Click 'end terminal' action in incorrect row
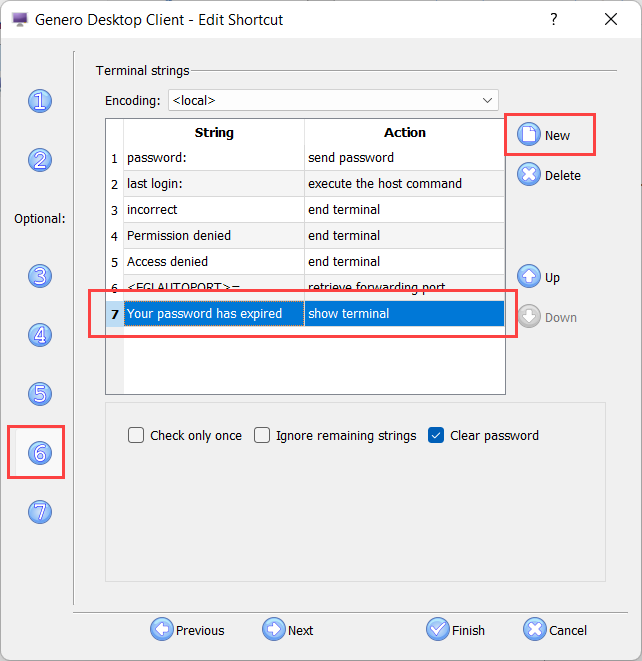This screenshot has width=642, height=661. 404,210
